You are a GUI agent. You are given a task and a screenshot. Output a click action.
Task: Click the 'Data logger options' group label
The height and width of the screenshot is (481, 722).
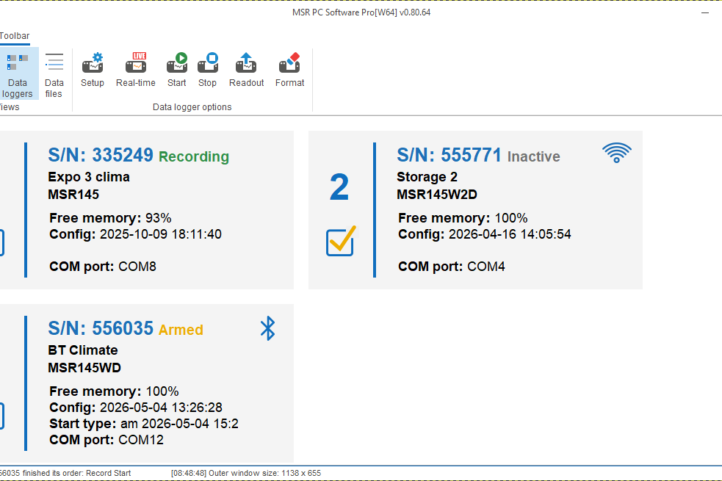tap(192, 107)
